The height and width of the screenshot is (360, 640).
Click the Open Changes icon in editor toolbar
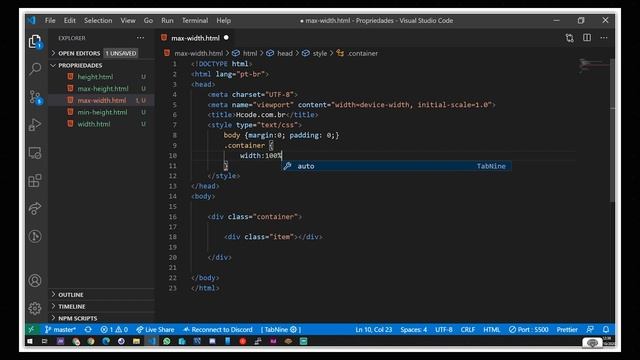click(x=569, y=38)
